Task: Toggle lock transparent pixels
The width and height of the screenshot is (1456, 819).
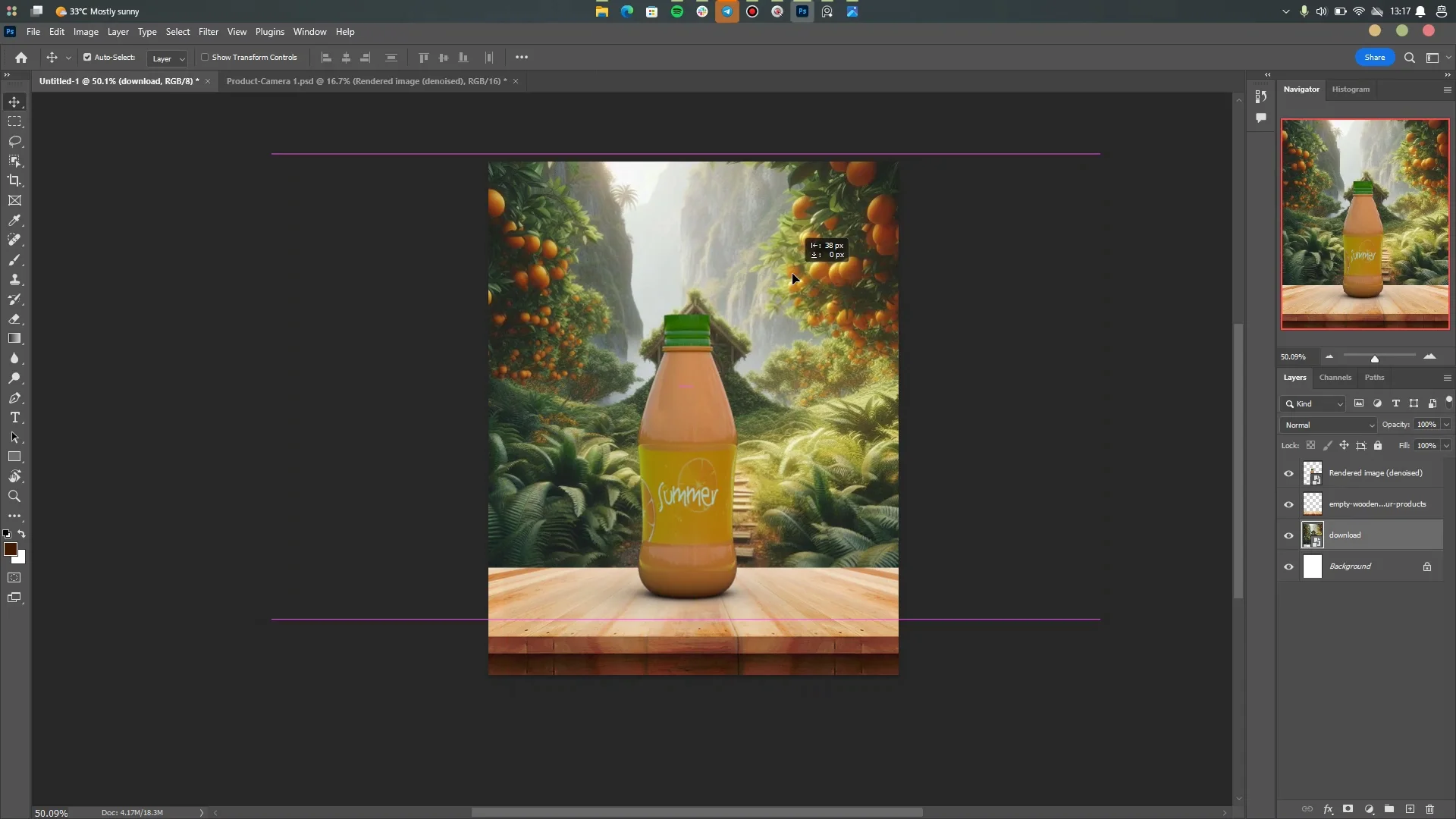Action: point(1310,445)
